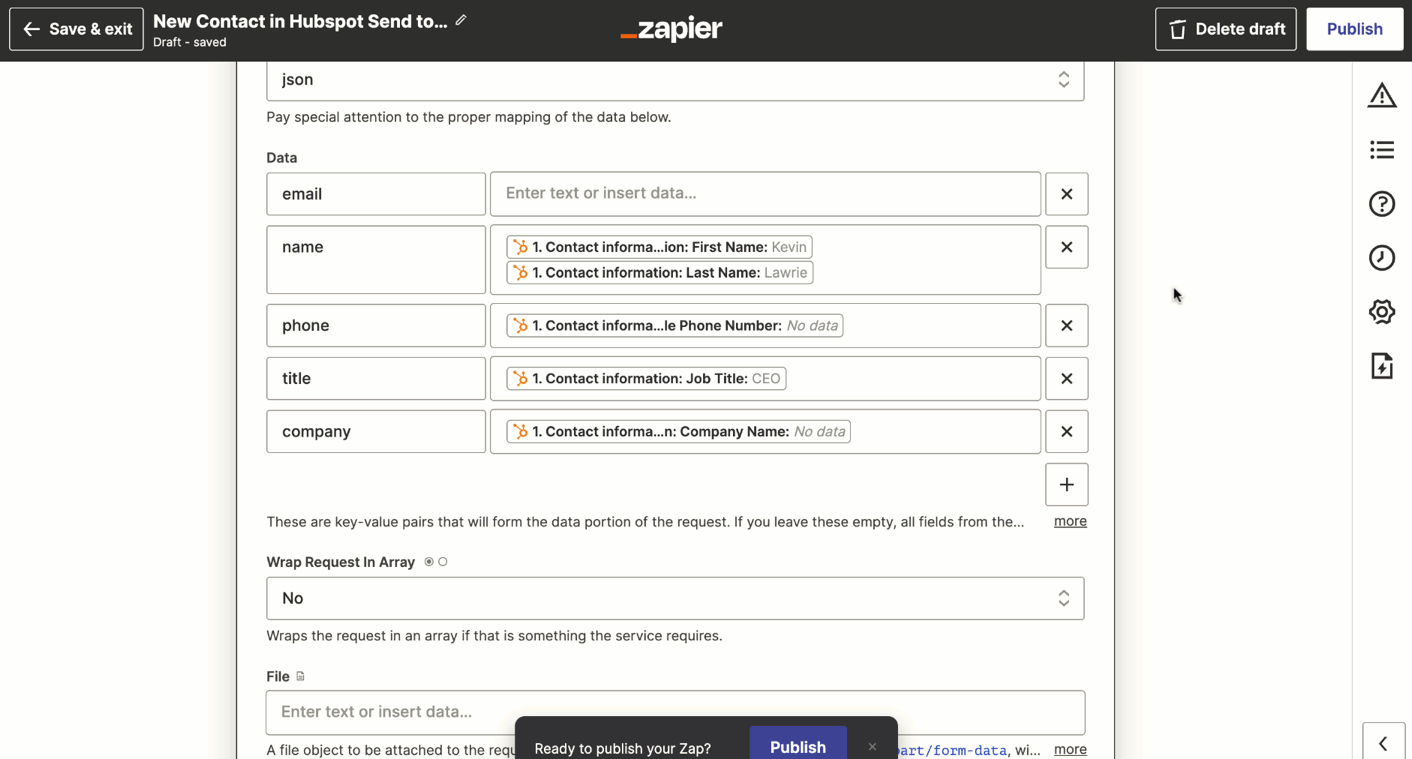Open the warning issues icon in right sidebar

click(x=1382, y=95)
